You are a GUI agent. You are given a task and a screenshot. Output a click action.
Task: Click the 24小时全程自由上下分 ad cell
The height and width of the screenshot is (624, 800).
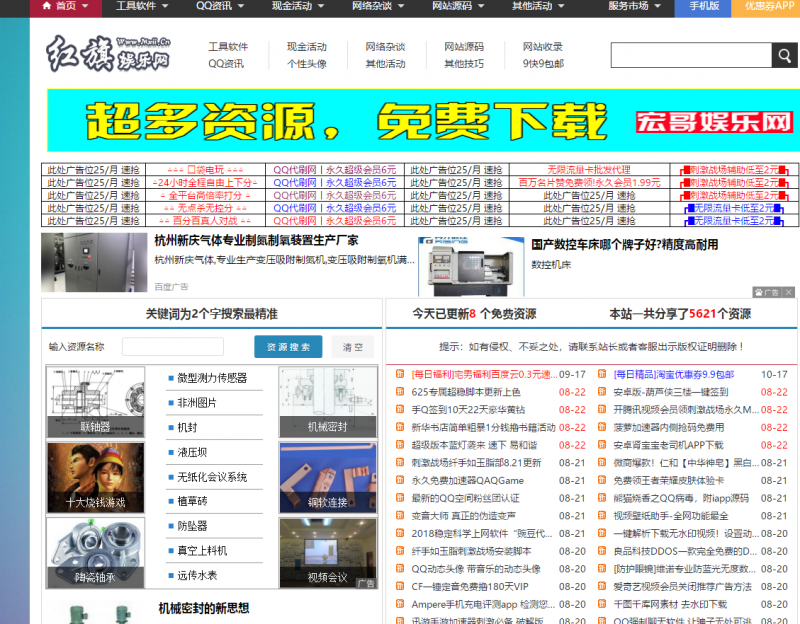pyautogui.click(x=205, y=183)
